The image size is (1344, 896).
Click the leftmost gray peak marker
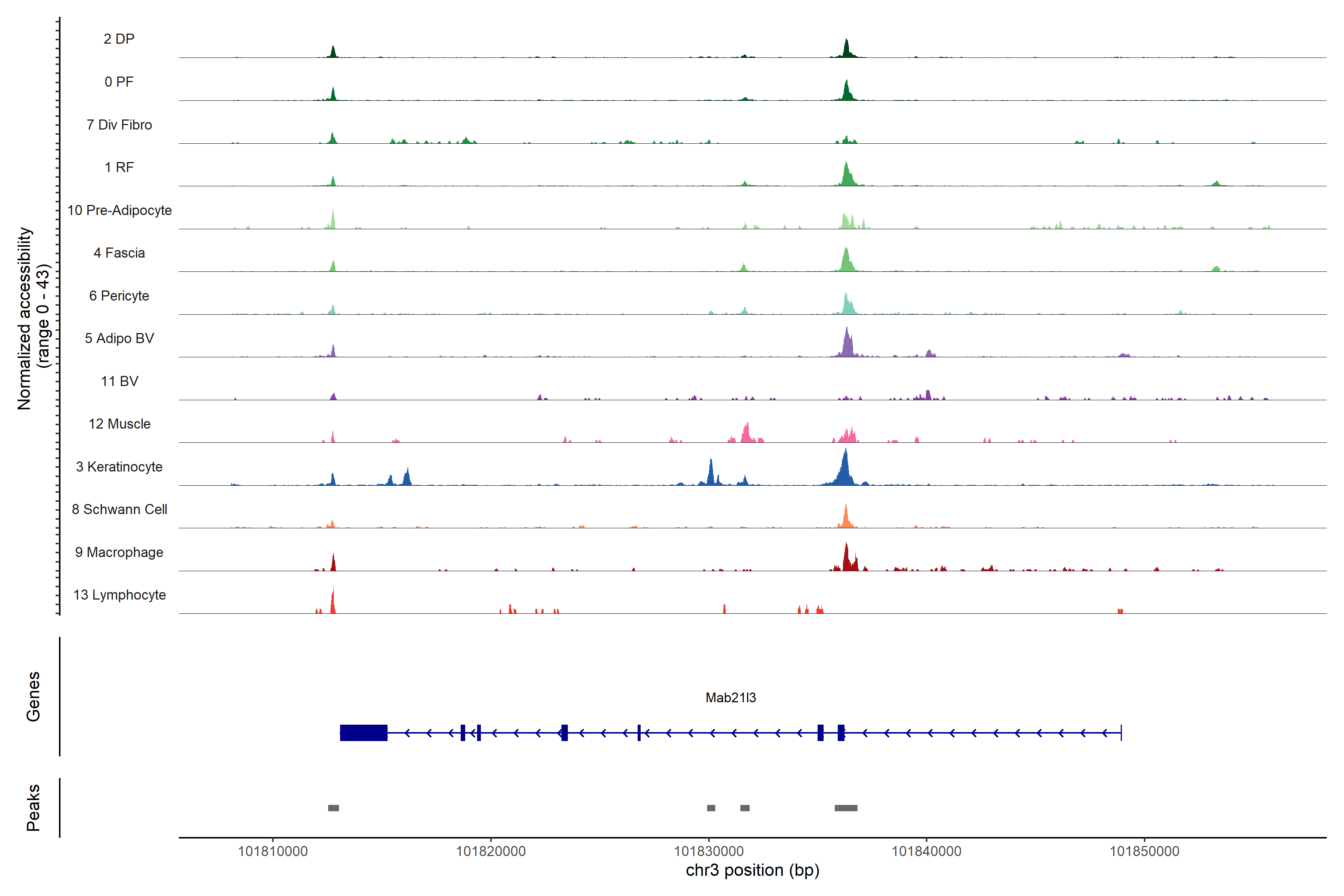tap(333, 808)
